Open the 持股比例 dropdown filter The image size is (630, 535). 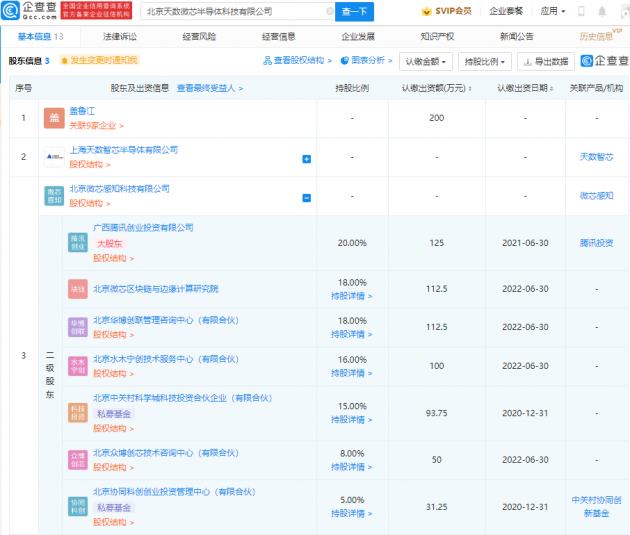coord(486,61)
